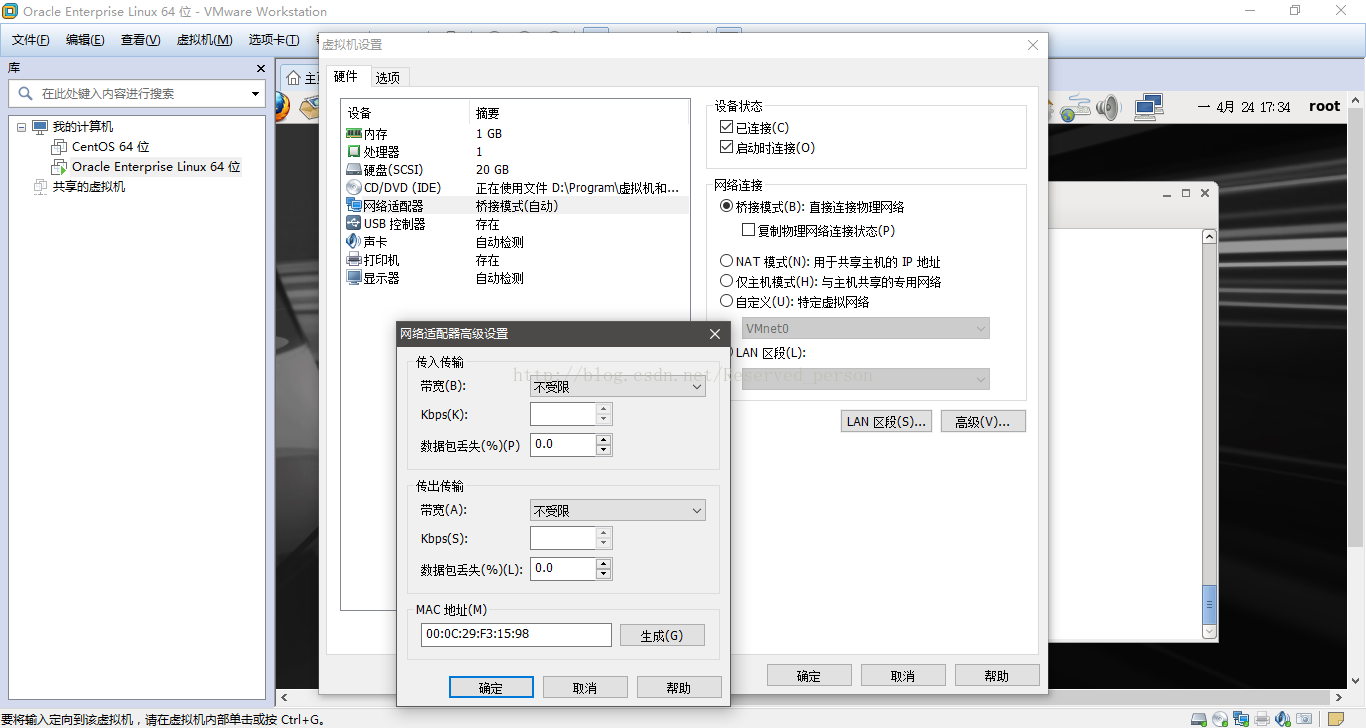Select 共享的虚拟机 in library tree

pos(89,187)
